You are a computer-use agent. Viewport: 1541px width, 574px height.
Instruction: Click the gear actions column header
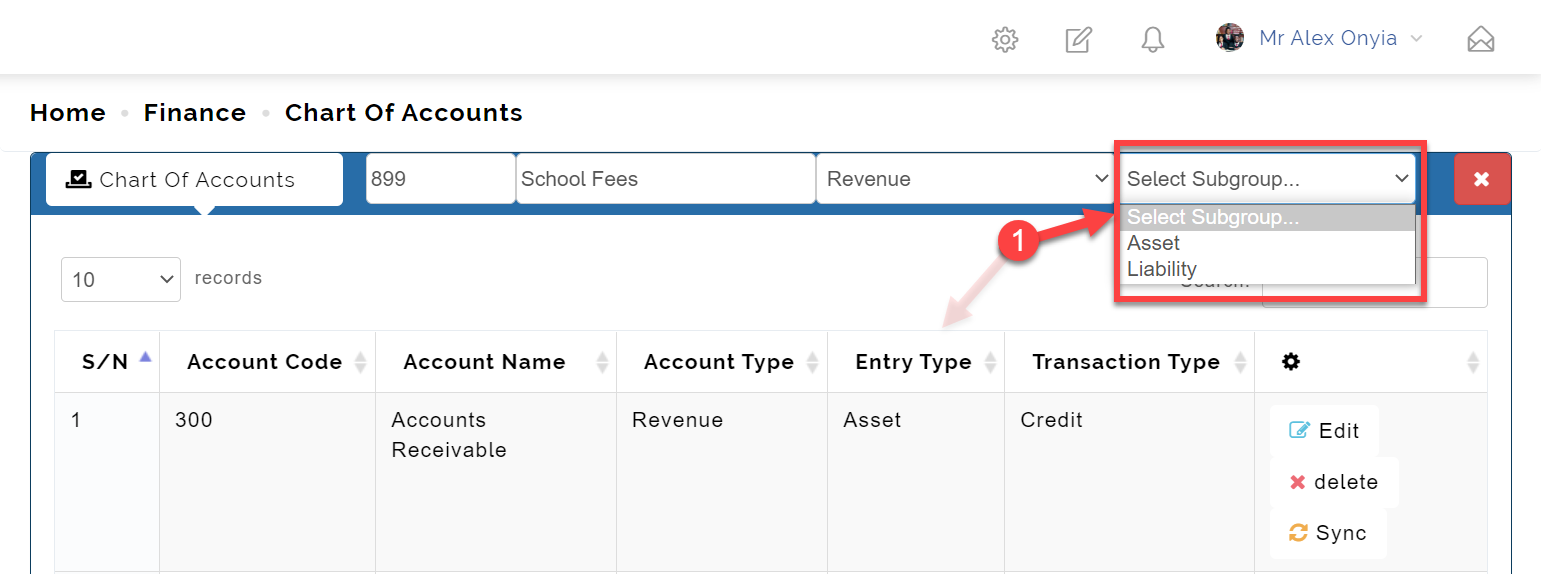pos(1371,362)
